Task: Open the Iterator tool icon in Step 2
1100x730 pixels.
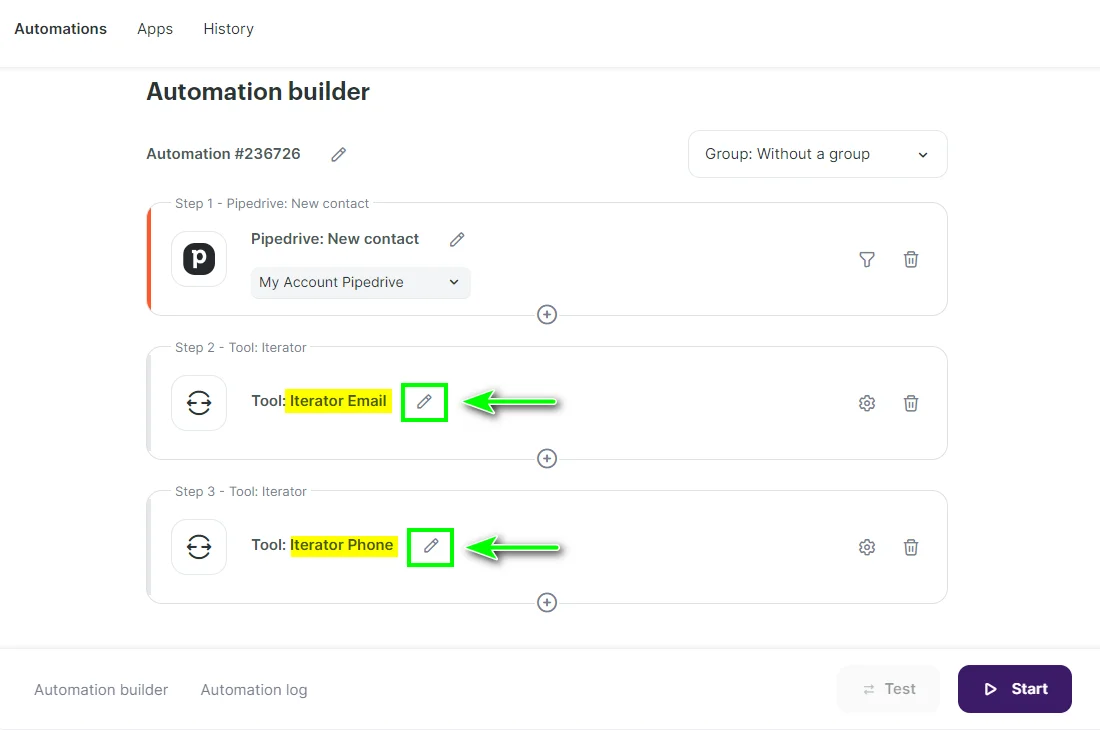Action: pyautogui.click(x=198, y=403)
